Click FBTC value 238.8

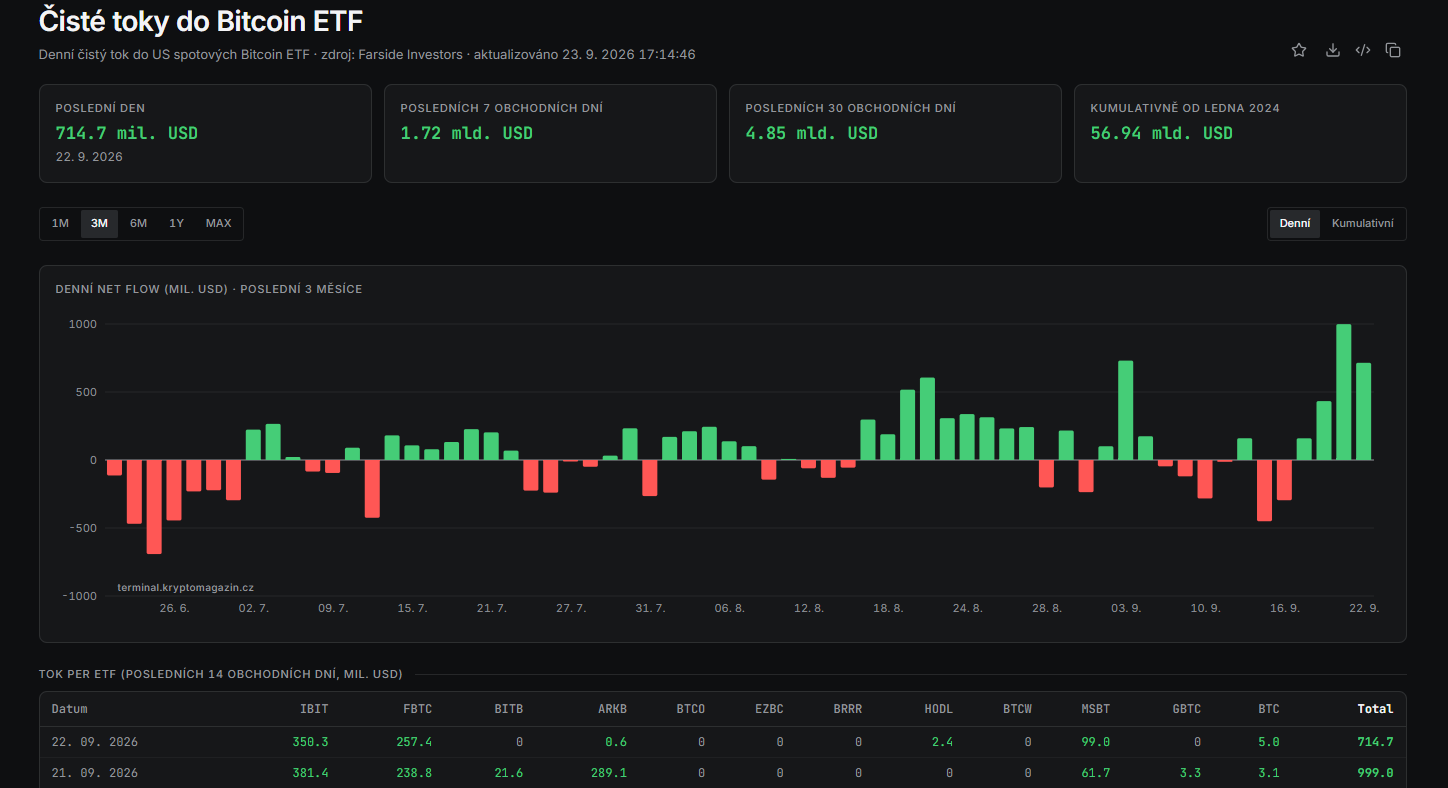(x=413, y=773)
